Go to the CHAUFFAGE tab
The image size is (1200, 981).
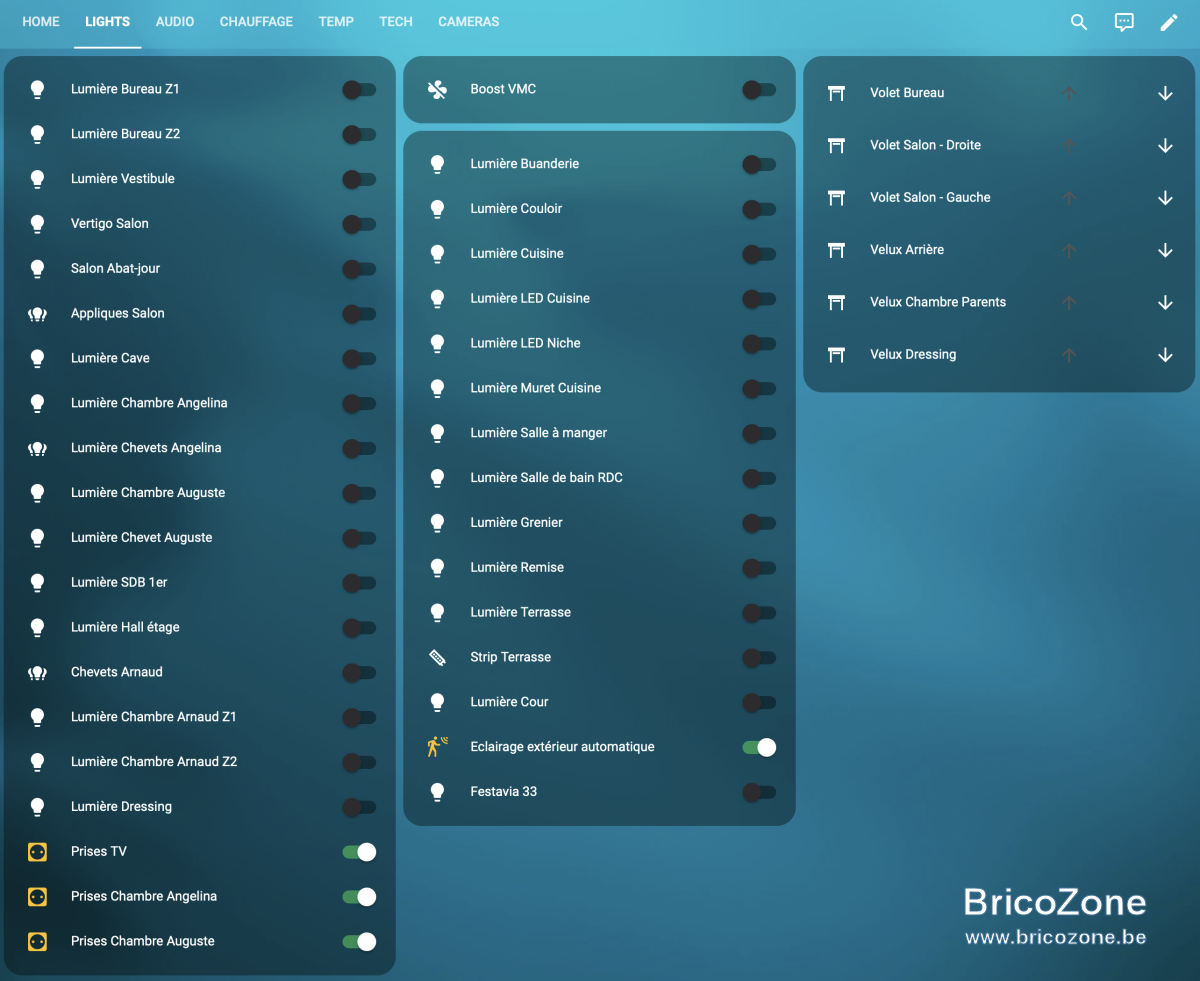tap(256, 22)
